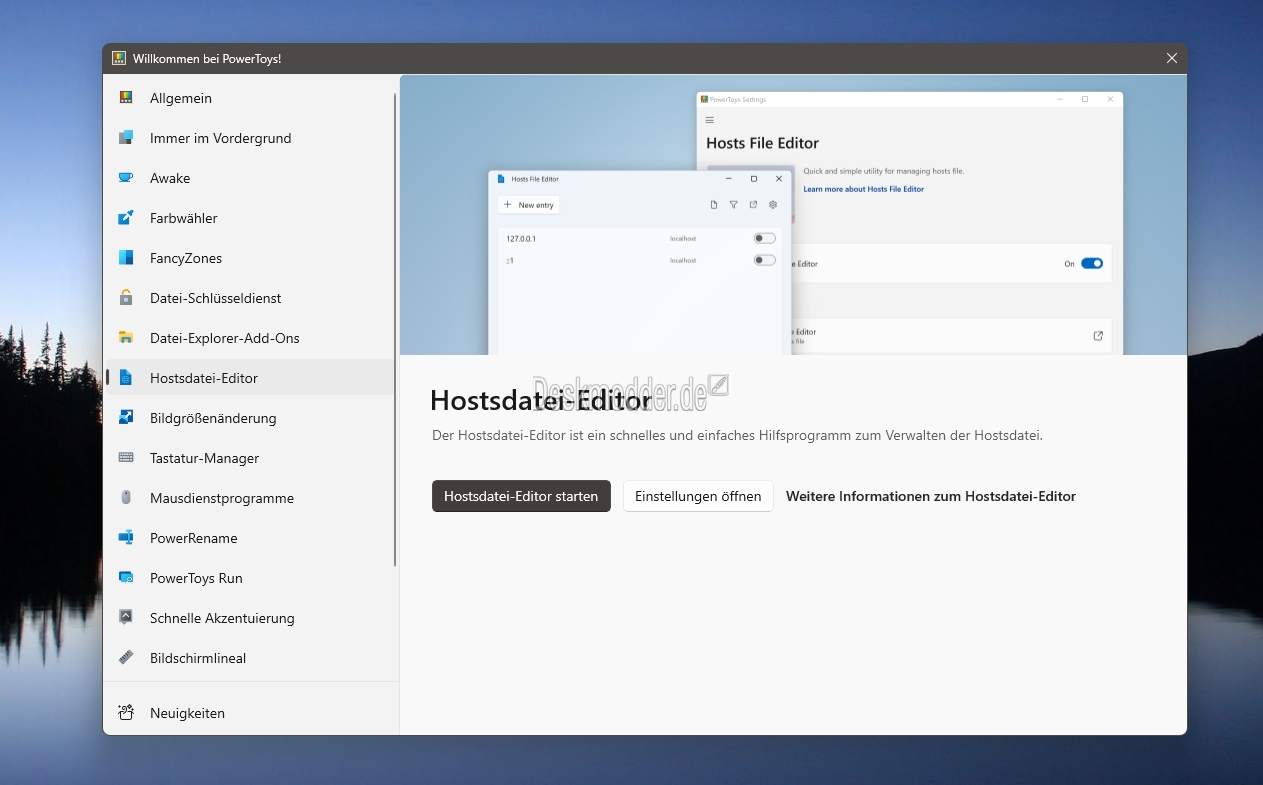Click the Hostsdatei-Editor file icon in sidebar
This screenshot has width=1263, height=785.
pyautogui.click(x=126, y=378)
